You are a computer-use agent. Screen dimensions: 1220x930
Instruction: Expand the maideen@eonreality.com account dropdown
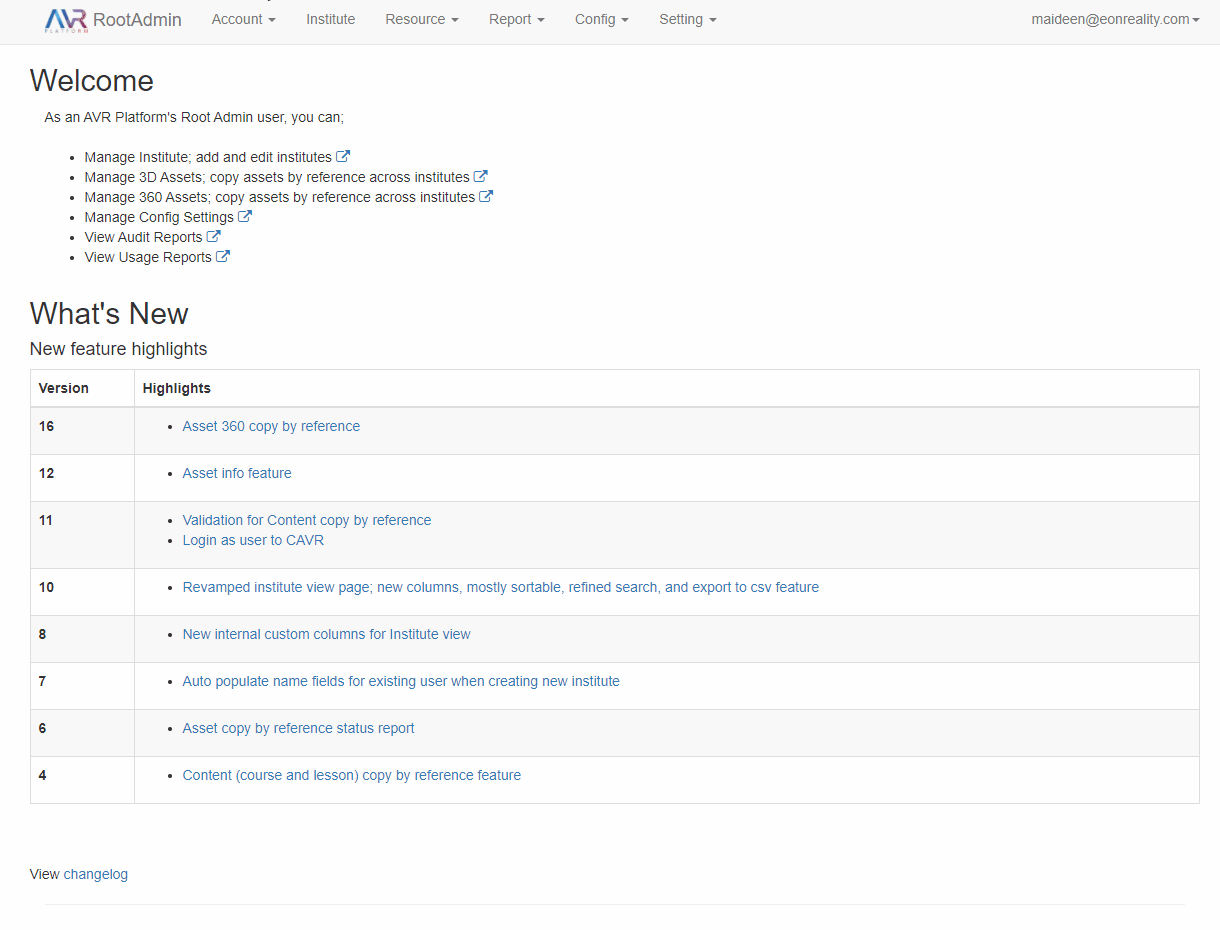pyautogui.click(x=1114, y=18)
